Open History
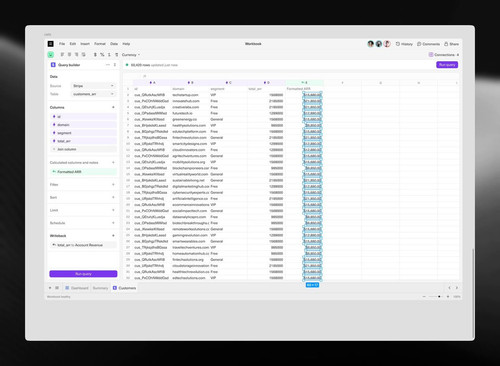Viewport: 500px width, 366px height. click(404, 44)
